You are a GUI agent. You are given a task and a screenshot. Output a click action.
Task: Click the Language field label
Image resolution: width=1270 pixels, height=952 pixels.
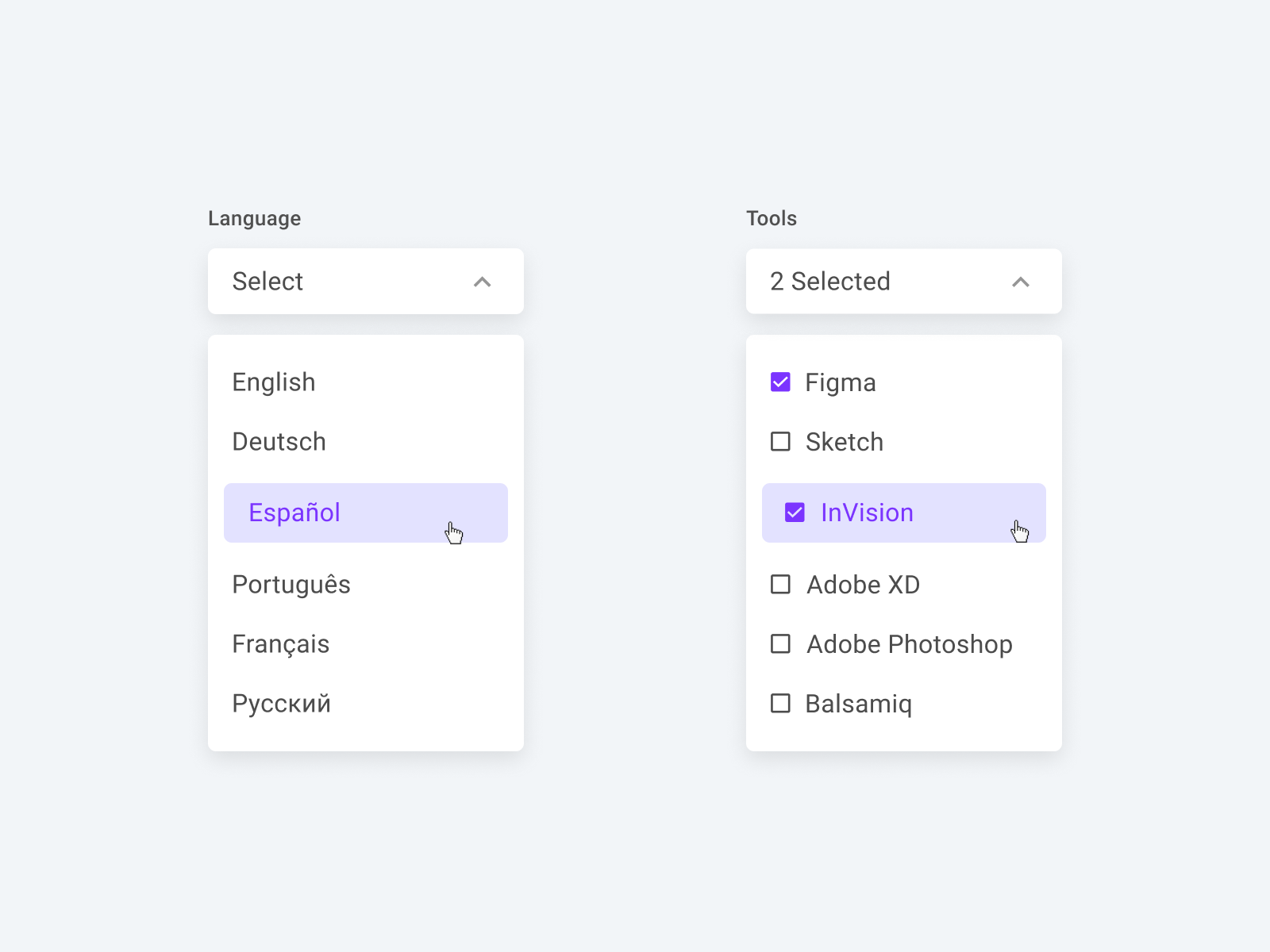(254, 218)
